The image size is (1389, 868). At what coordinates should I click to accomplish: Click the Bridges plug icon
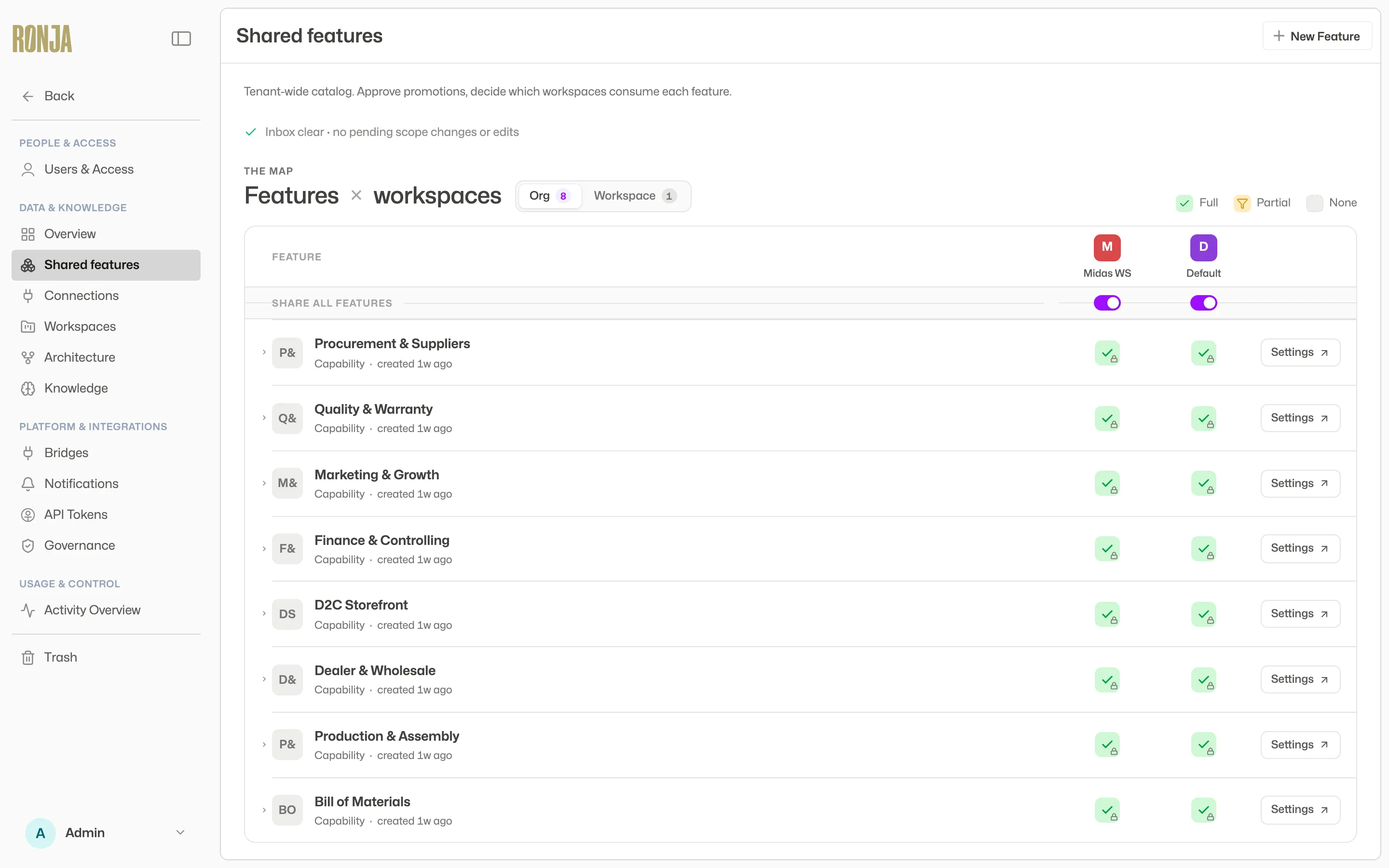[27, 453]
